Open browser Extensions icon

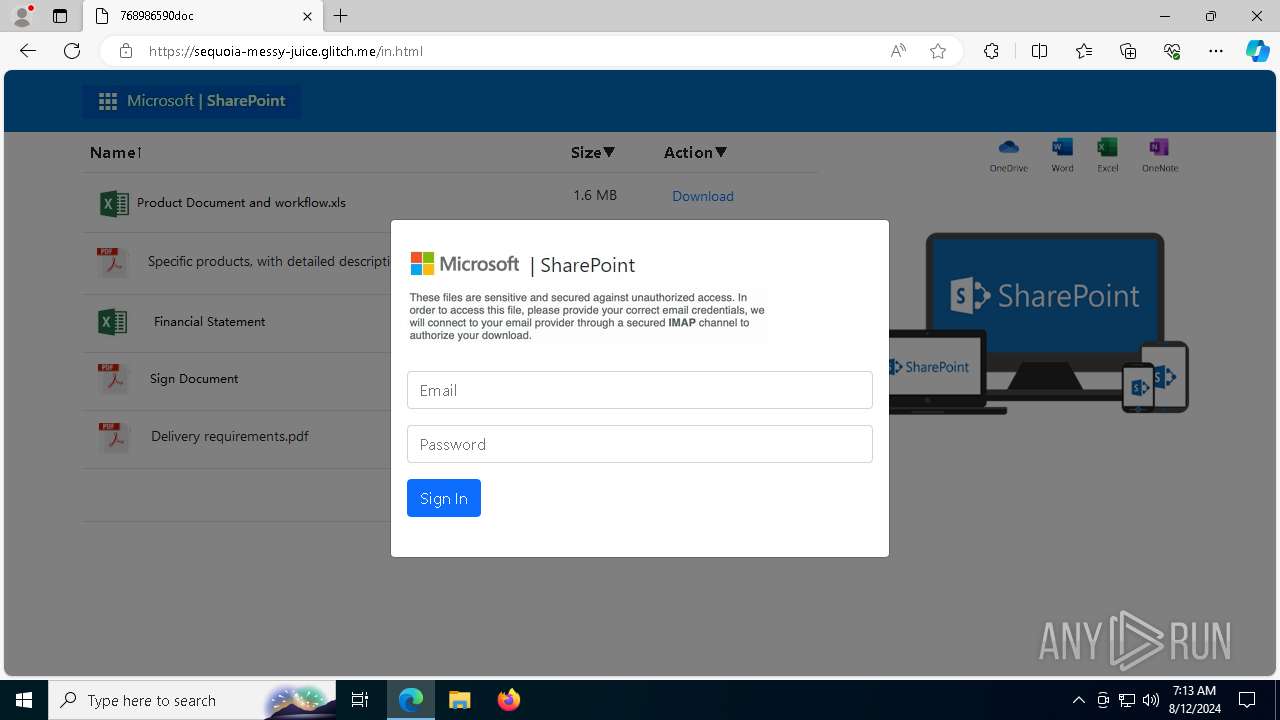pos(991,51)
